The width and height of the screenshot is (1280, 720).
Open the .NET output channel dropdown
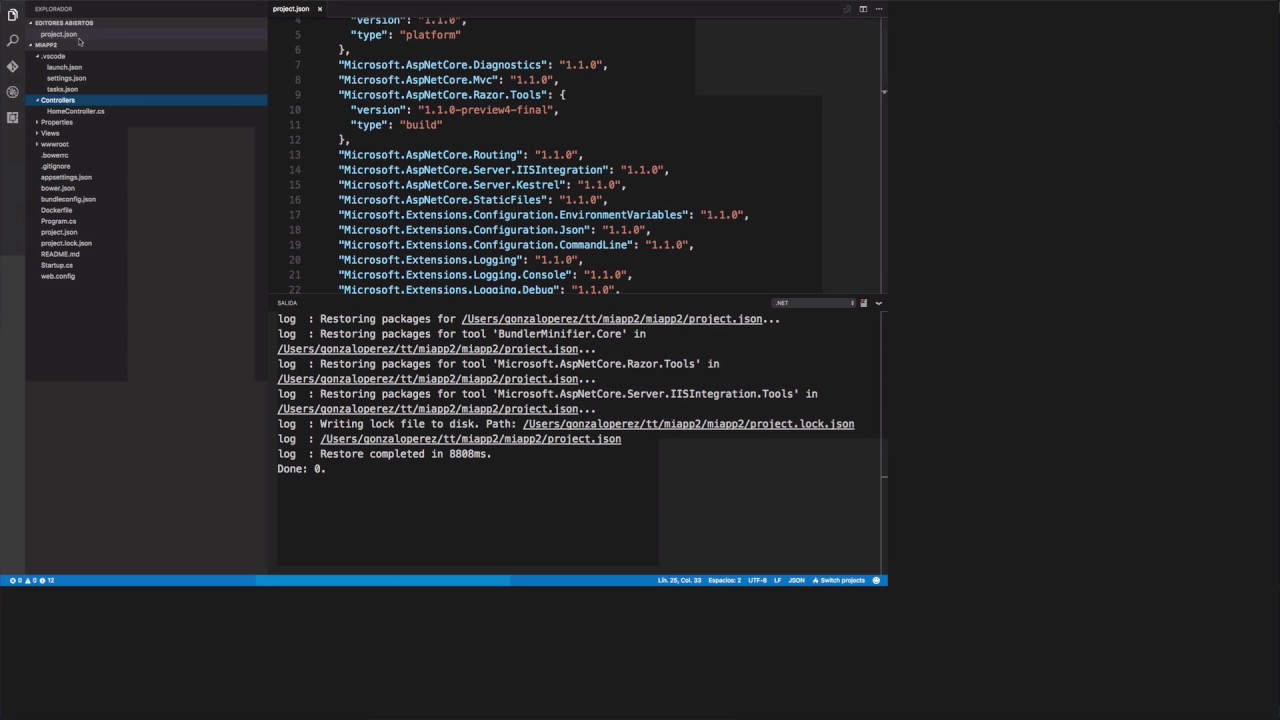click(814, 303)
